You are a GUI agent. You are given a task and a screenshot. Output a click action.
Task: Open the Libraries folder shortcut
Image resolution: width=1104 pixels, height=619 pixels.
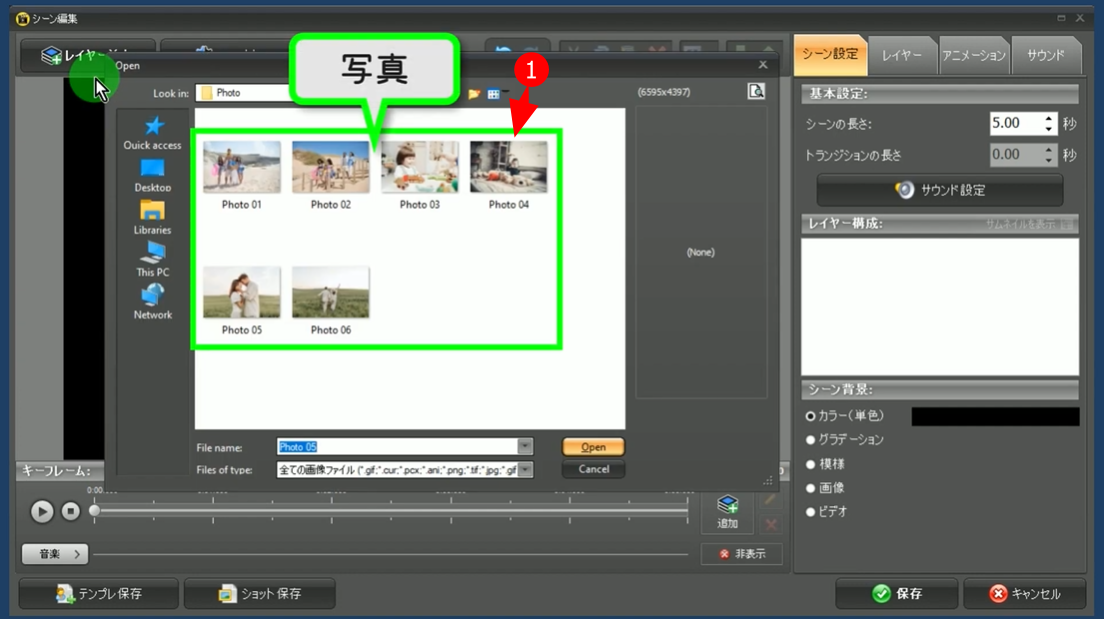152,211
